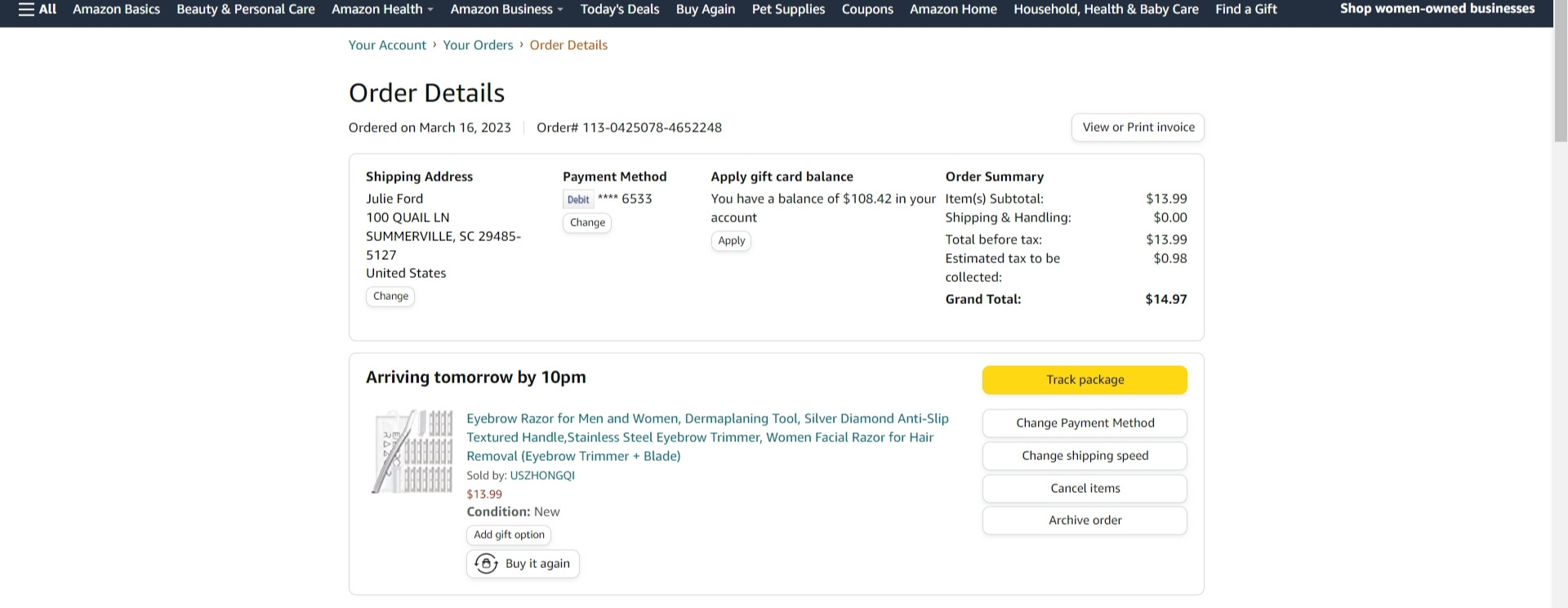Open Pet Supplies
1568x608 pixels.
pyautogui.click(x=788, y=9)
